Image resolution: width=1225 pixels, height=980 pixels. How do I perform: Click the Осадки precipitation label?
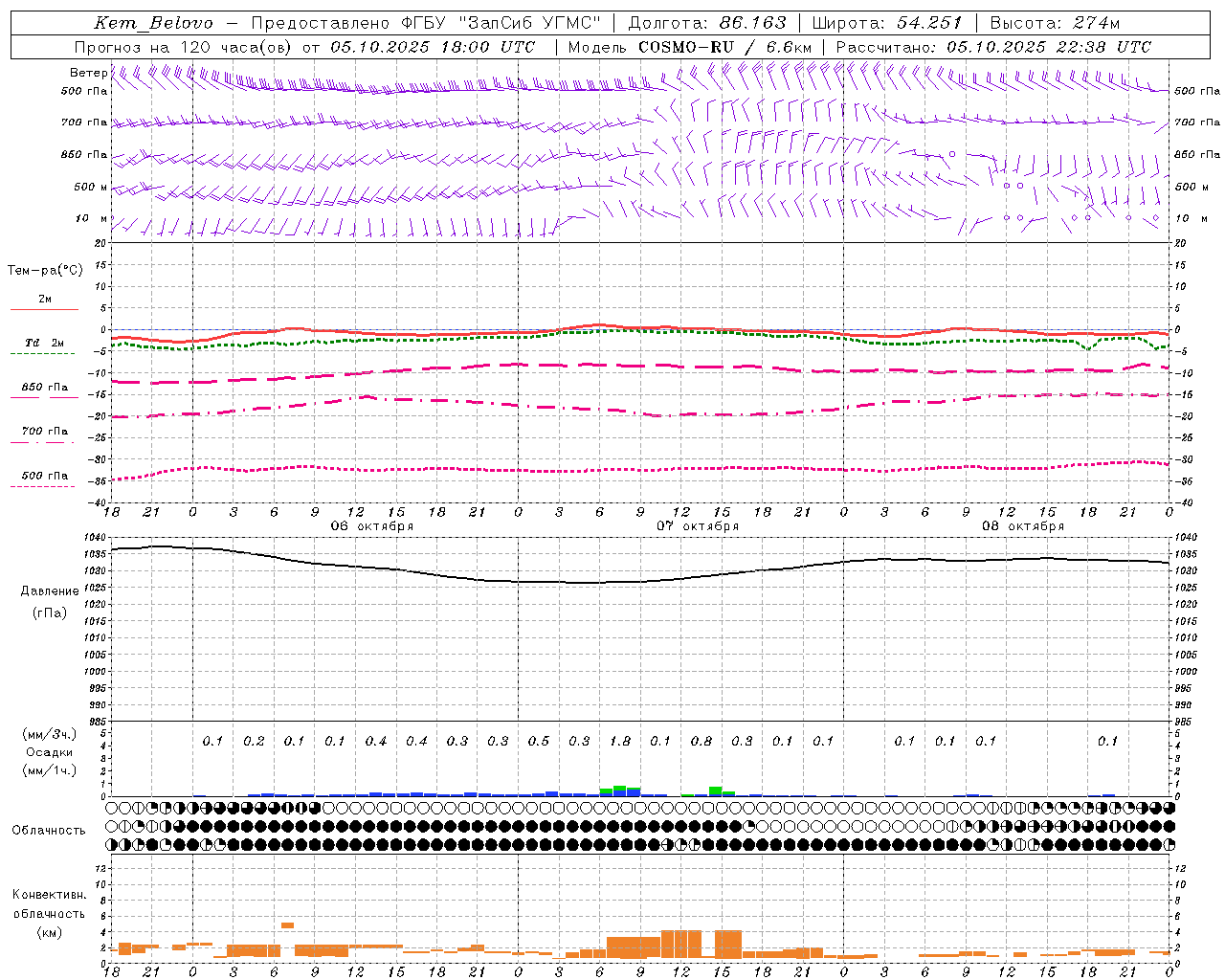50,752
